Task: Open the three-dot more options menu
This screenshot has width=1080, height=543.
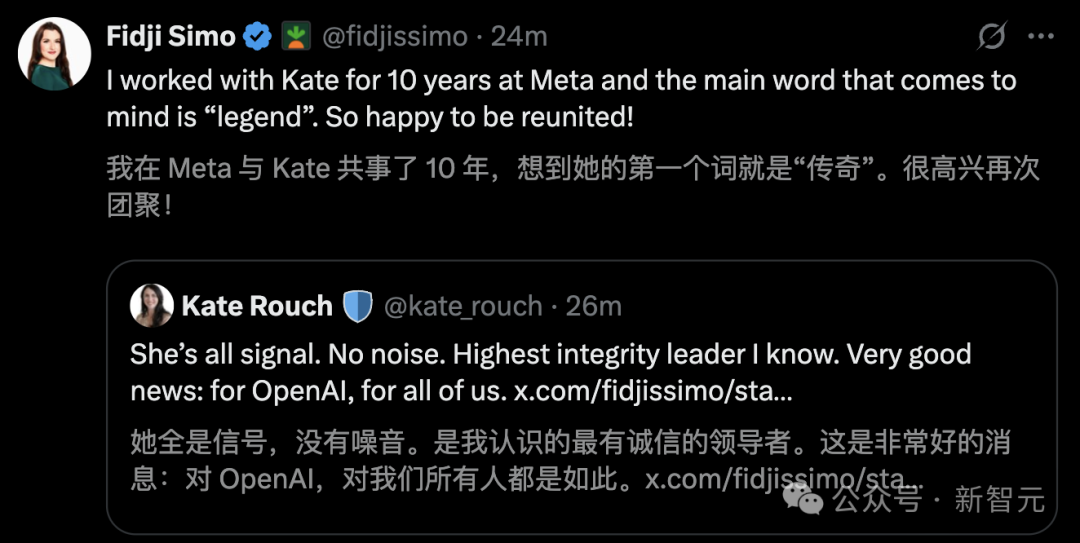Action: point(1041,38)
